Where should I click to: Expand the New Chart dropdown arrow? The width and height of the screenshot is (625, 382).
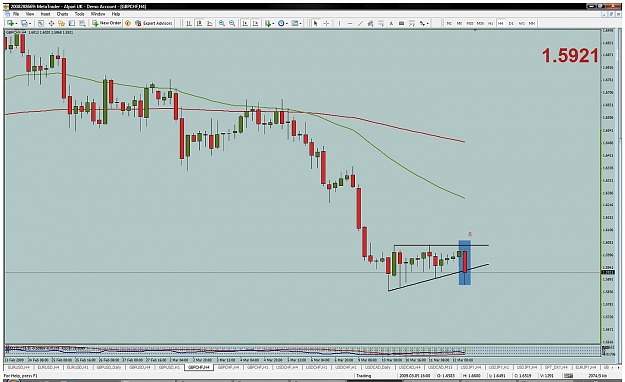(16, 24)
